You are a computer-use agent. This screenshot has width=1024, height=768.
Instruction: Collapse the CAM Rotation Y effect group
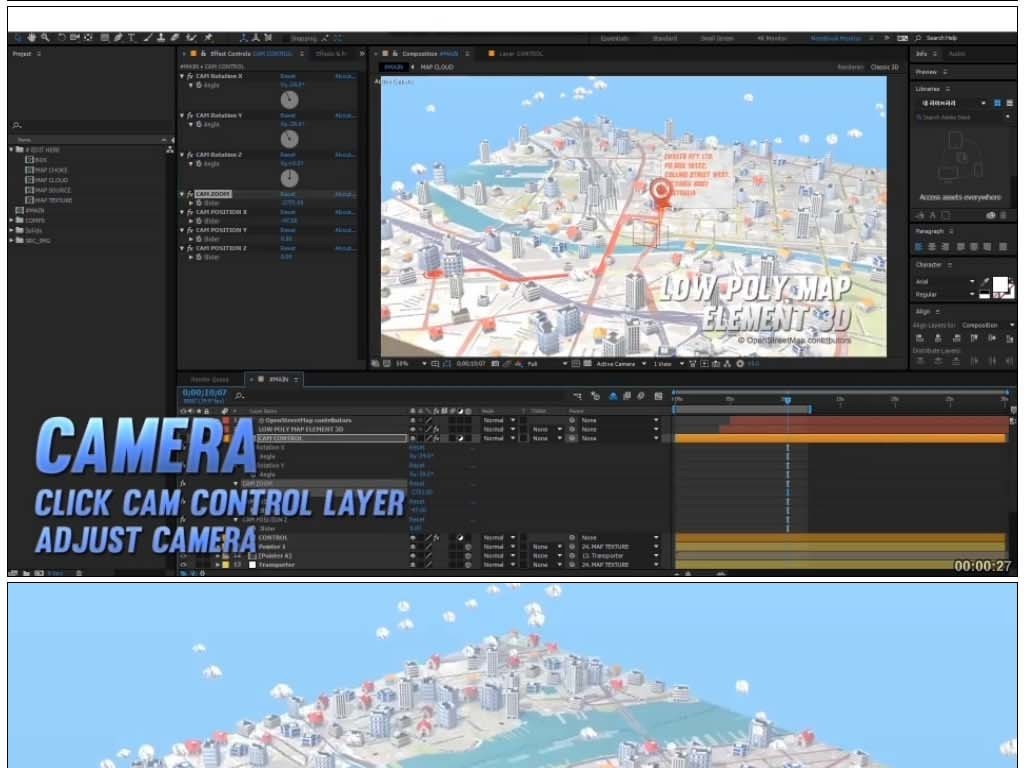tap(182, 116)
